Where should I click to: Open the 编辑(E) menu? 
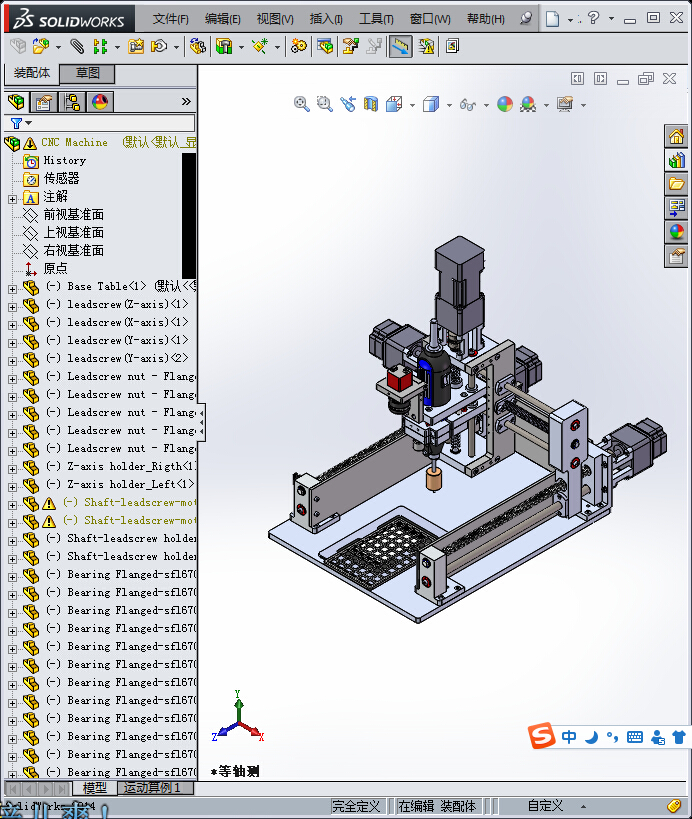point(222,19)
